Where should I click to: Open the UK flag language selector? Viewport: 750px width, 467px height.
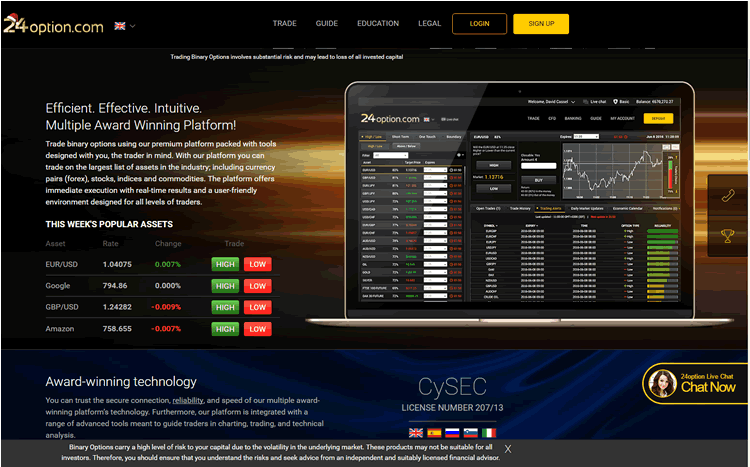(124, 26)
